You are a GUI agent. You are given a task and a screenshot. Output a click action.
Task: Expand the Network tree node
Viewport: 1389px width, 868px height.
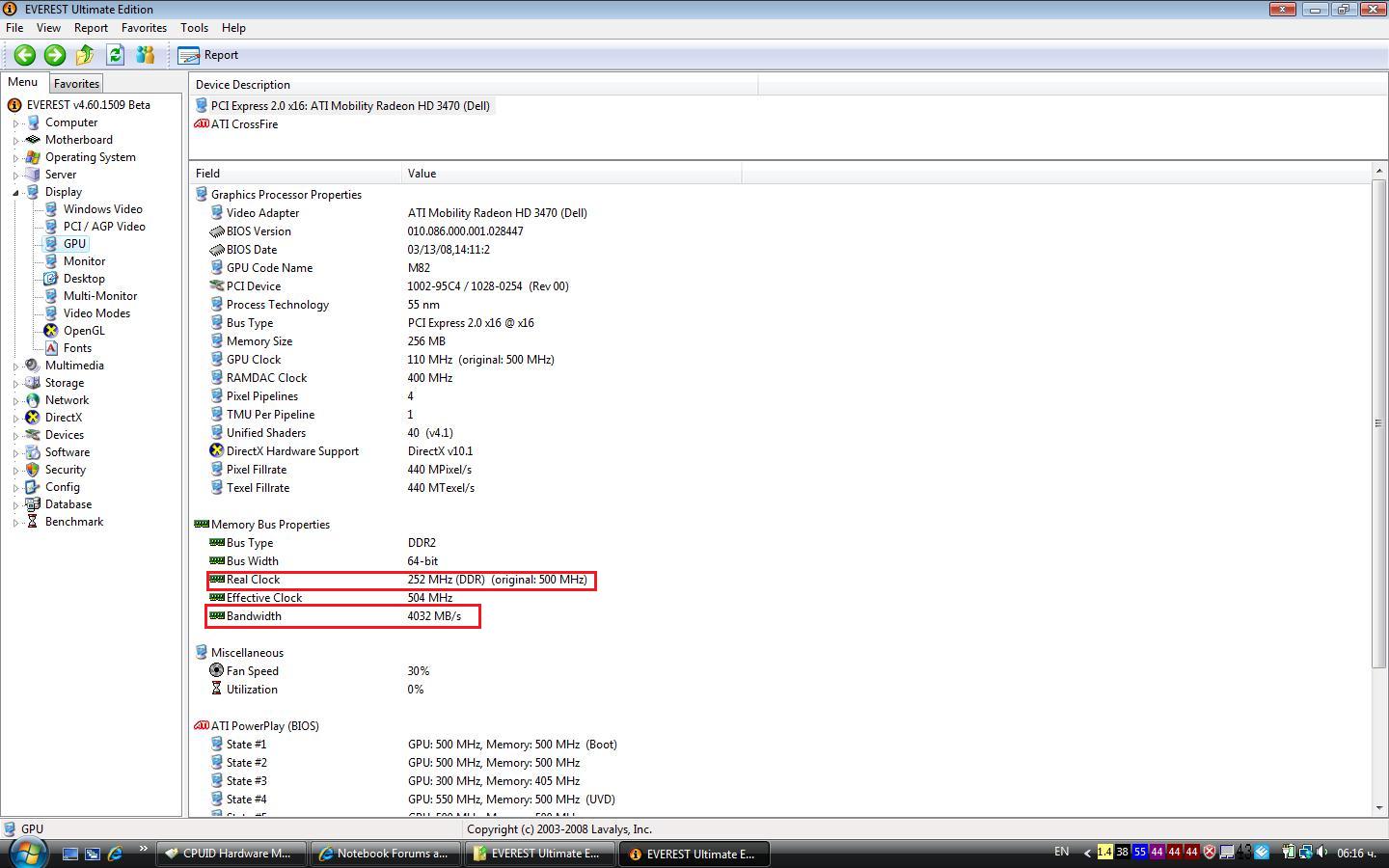16,401
